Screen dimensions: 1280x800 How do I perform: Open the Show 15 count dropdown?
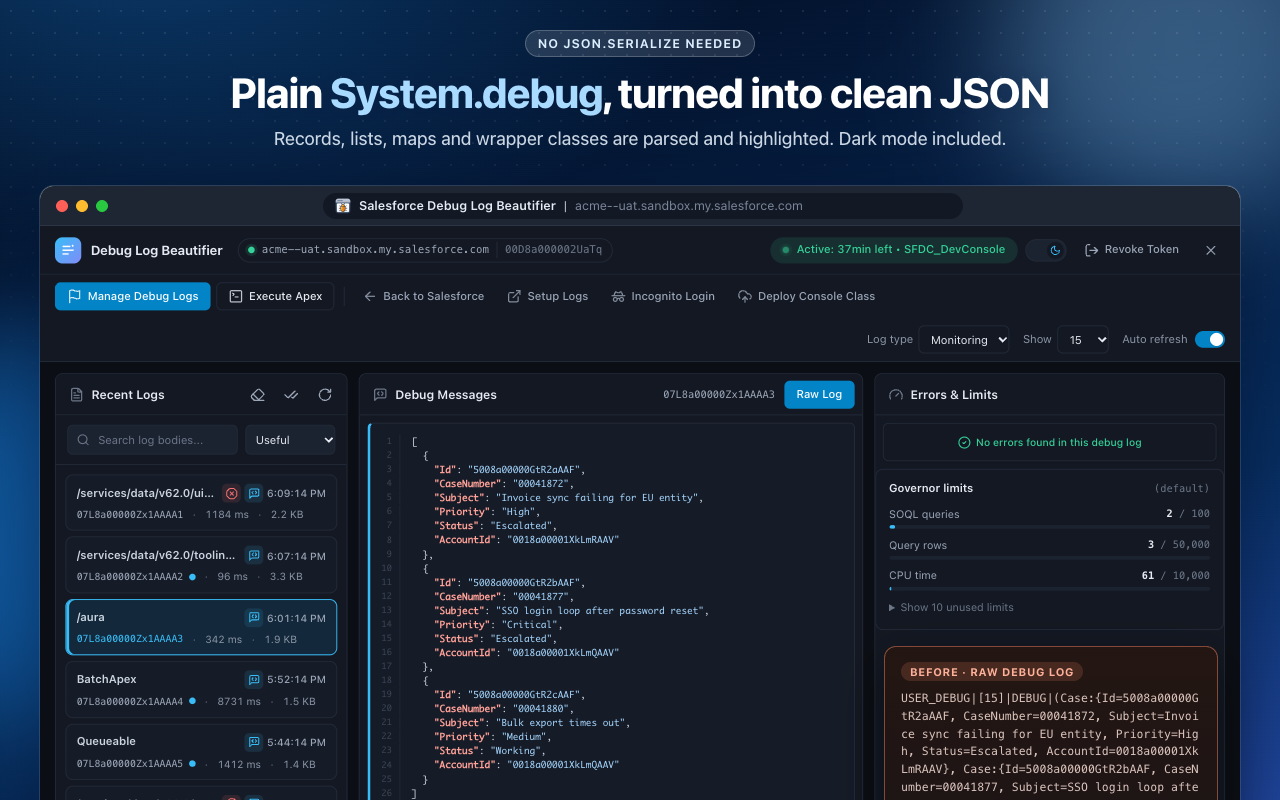pyautogui.click(x=1083, y=340)
